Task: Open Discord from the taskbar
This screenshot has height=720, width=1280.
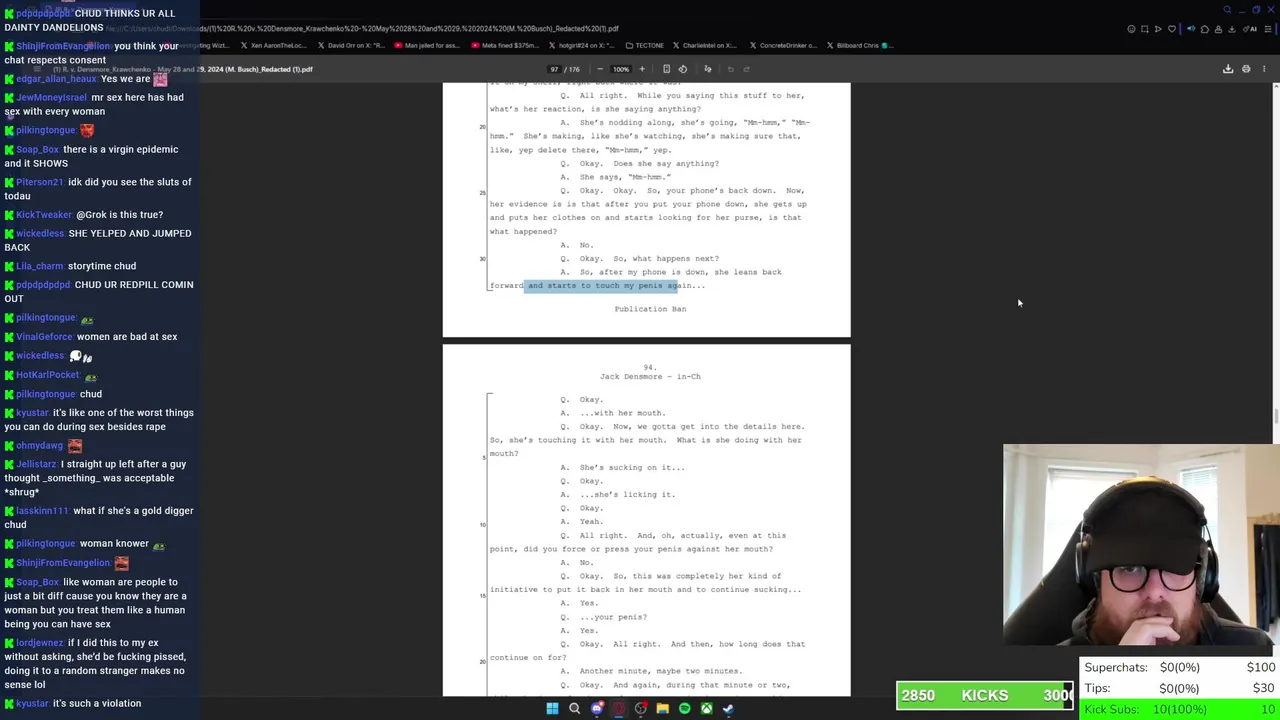Action: tap(597, 708)
